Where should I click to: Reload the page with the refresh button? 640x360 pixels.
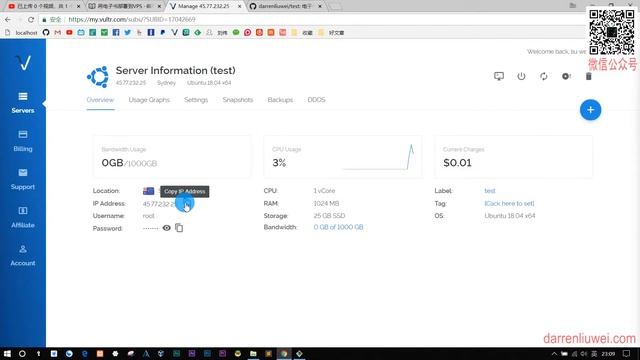coord(31,19)
